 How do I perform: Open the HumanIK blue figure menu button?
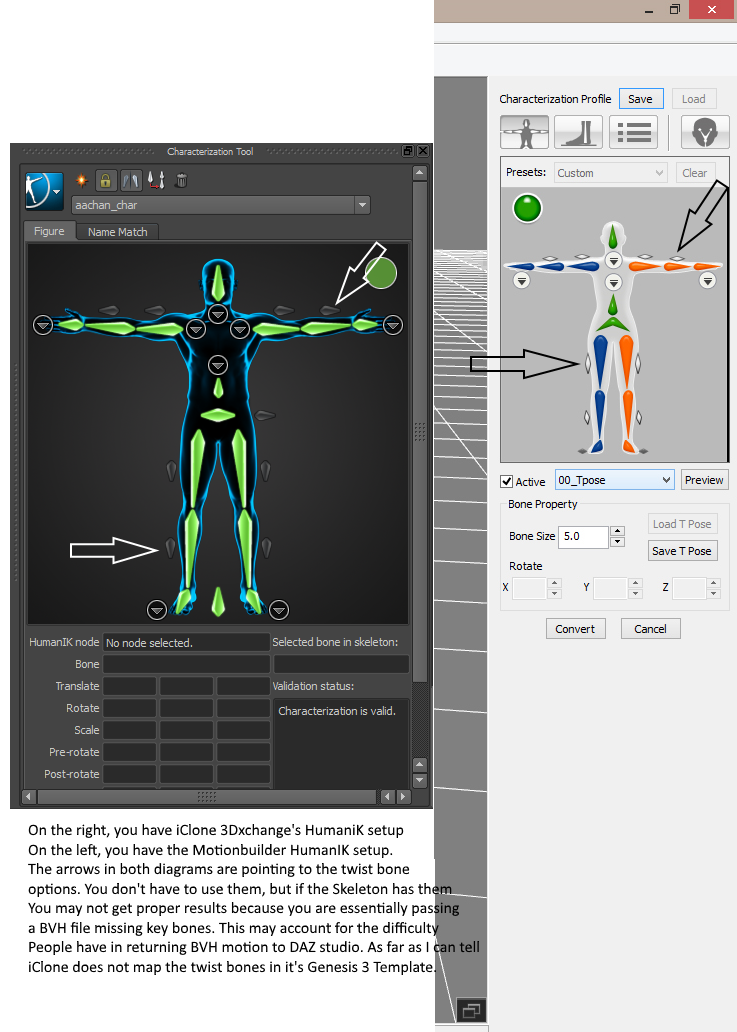tap(44, 187)
